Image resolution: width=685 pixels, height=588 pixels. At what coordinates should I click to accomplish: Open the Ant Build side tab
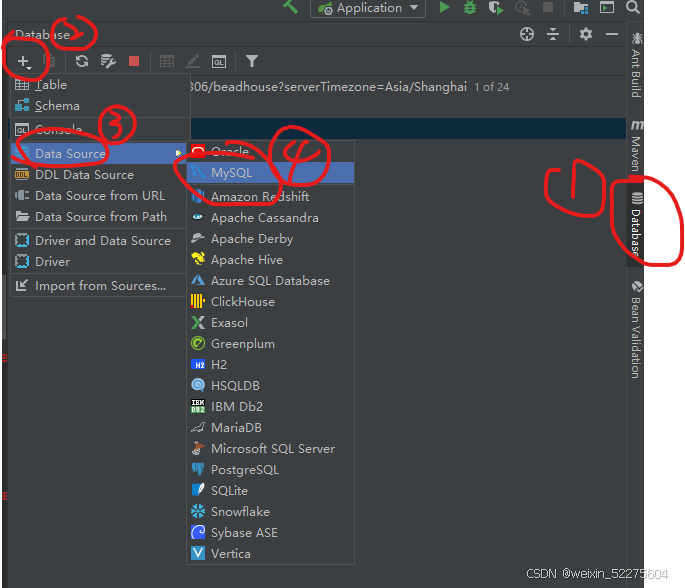tap(636, 65)
